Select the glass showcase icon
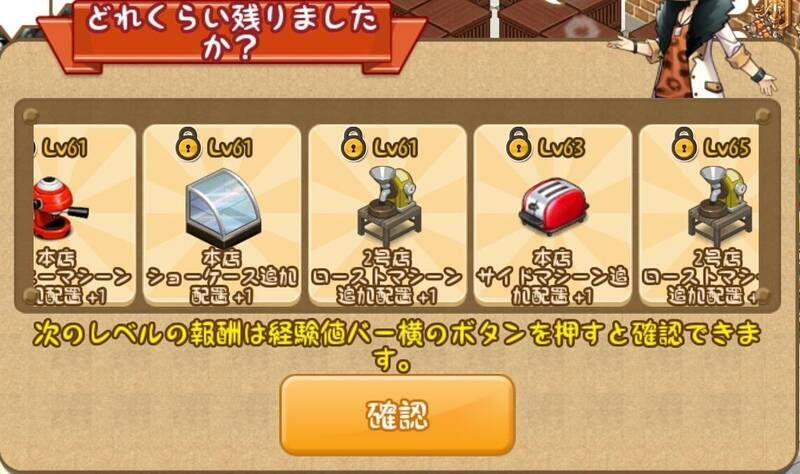 pyautogui.click(x=222, y=208)
